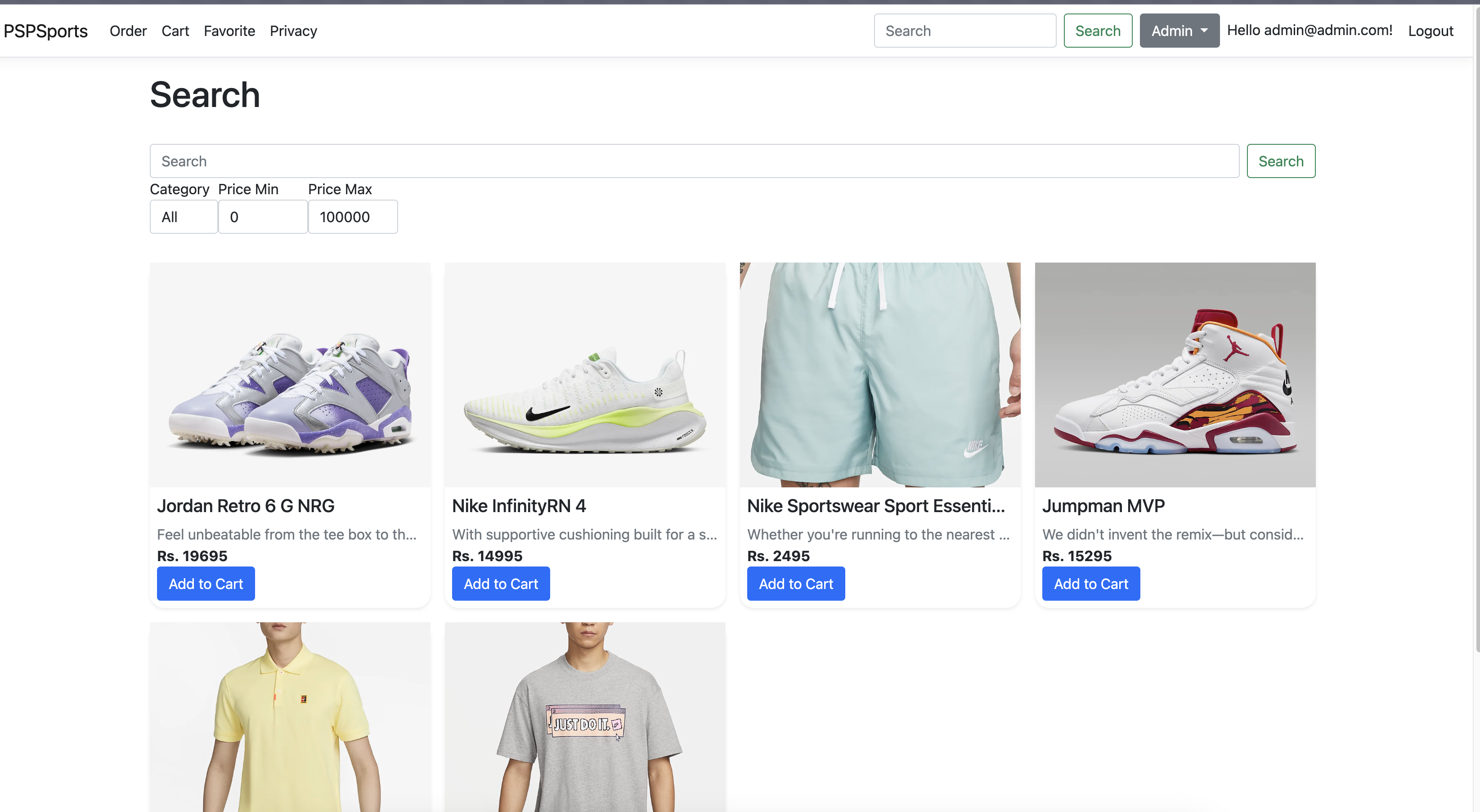Focus the wide page search field
Screen dimensions: 1480x812
coord(694,161)
